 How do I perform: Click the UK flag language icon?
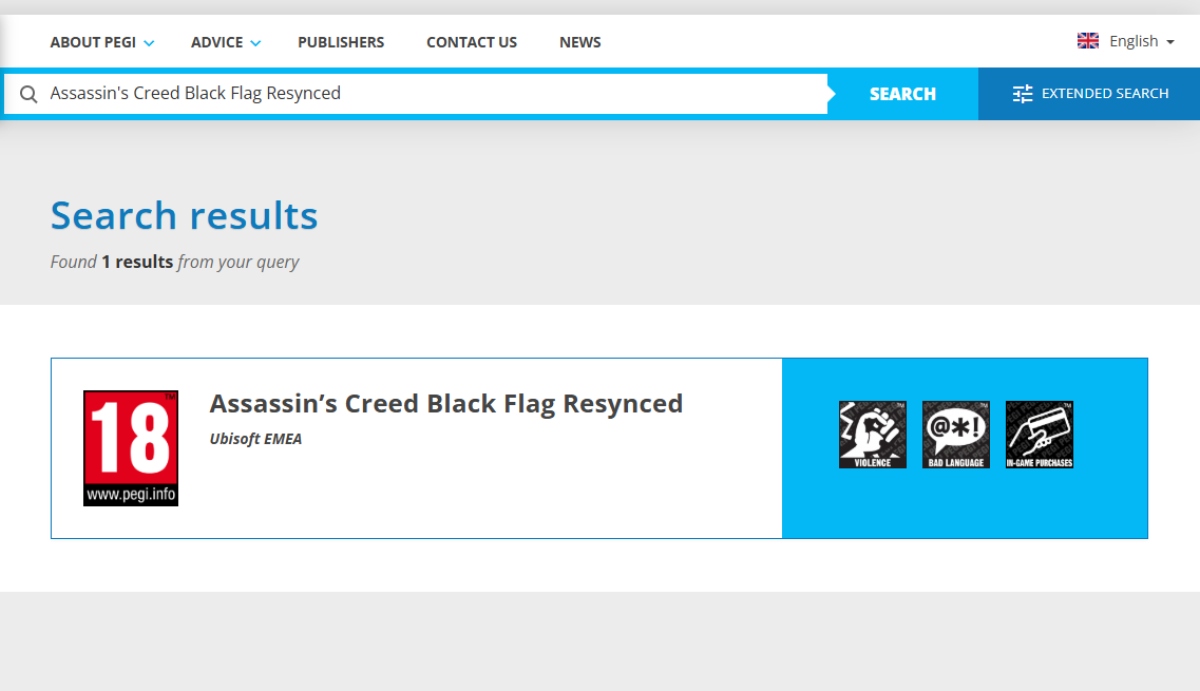(1088, 41)
